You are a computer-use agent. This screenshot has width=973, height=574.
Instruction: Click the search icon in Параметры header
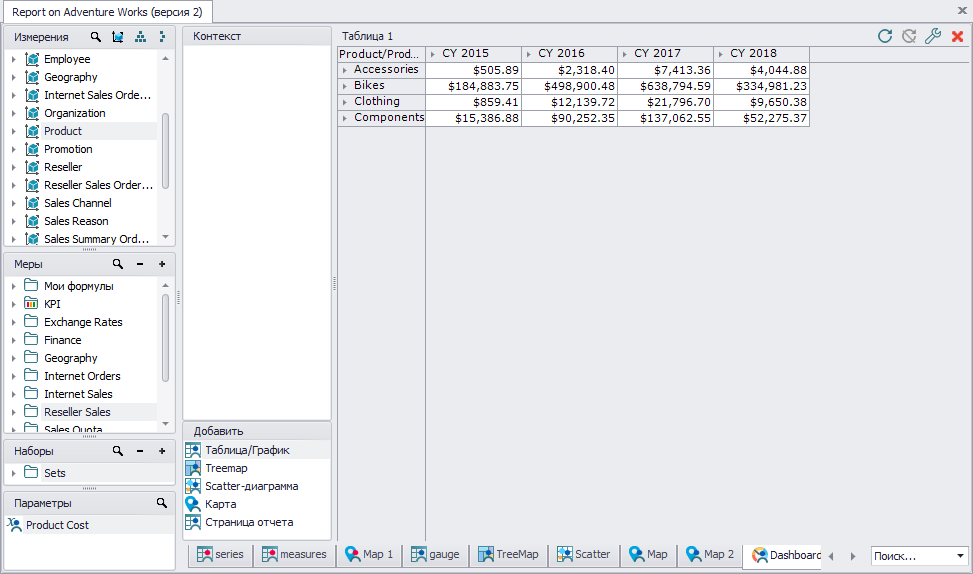tap(162, 503)
